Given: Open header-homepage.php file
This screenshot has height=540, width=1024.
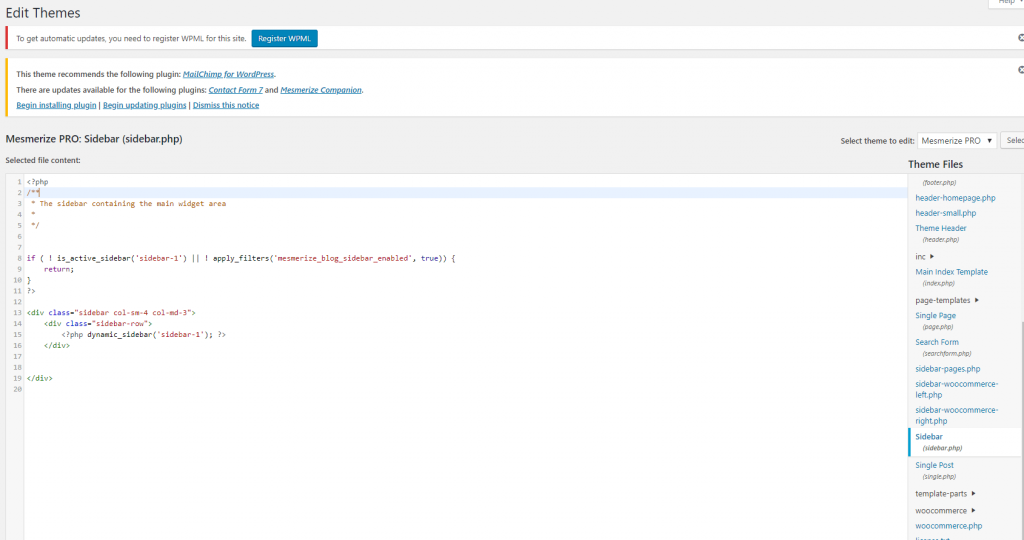Looking at the screenshot, I should [x=955, y=198].
